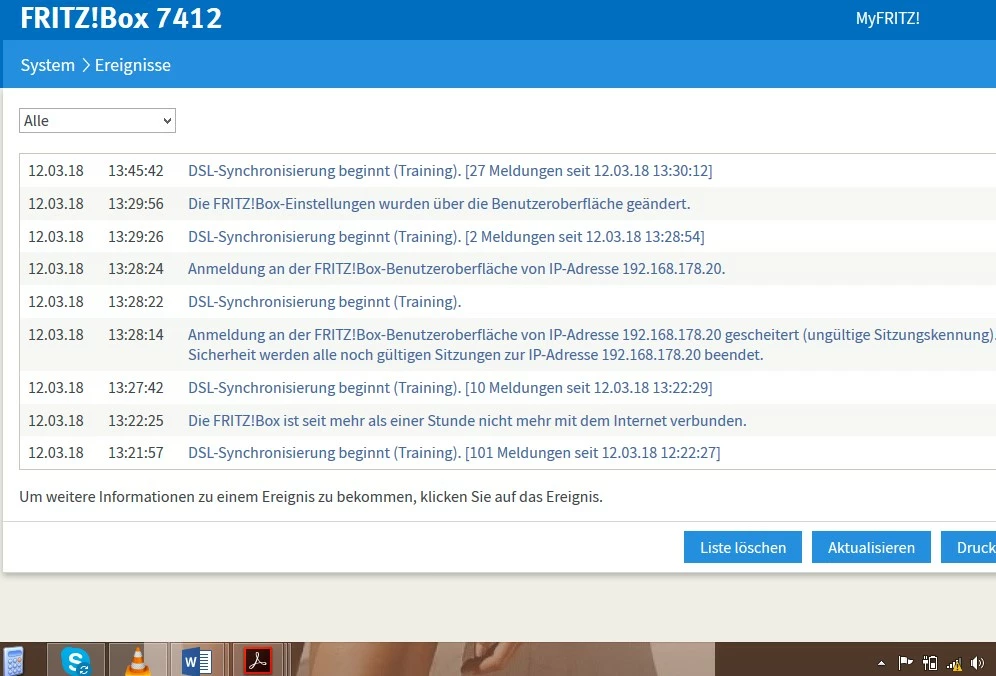Launch VLC media player from the taskbar
The image size is (996, 676).
click(137, 661)
